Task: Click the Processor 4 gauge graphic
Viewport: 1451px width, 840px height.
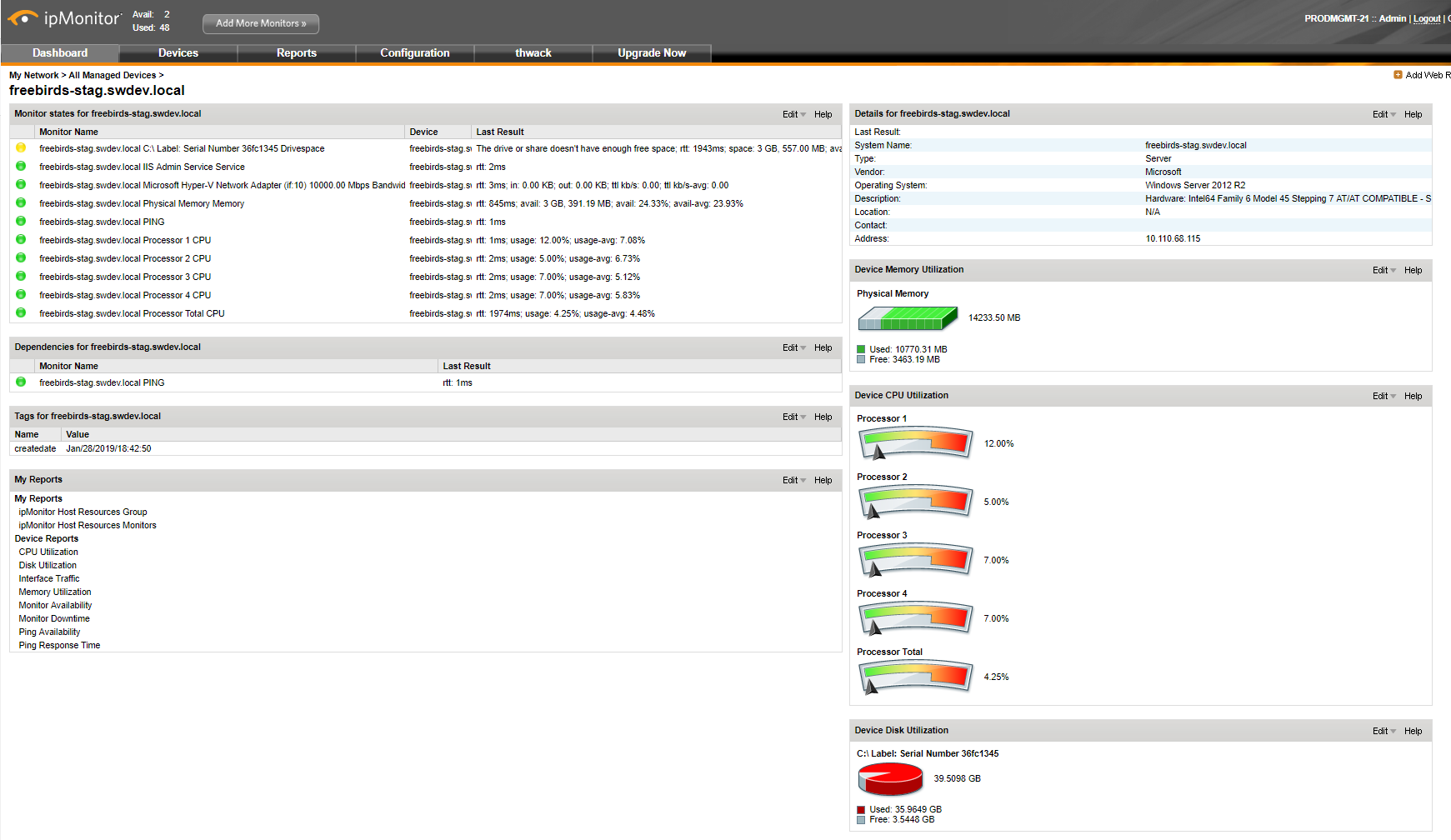Action: (x=915, y=618)
